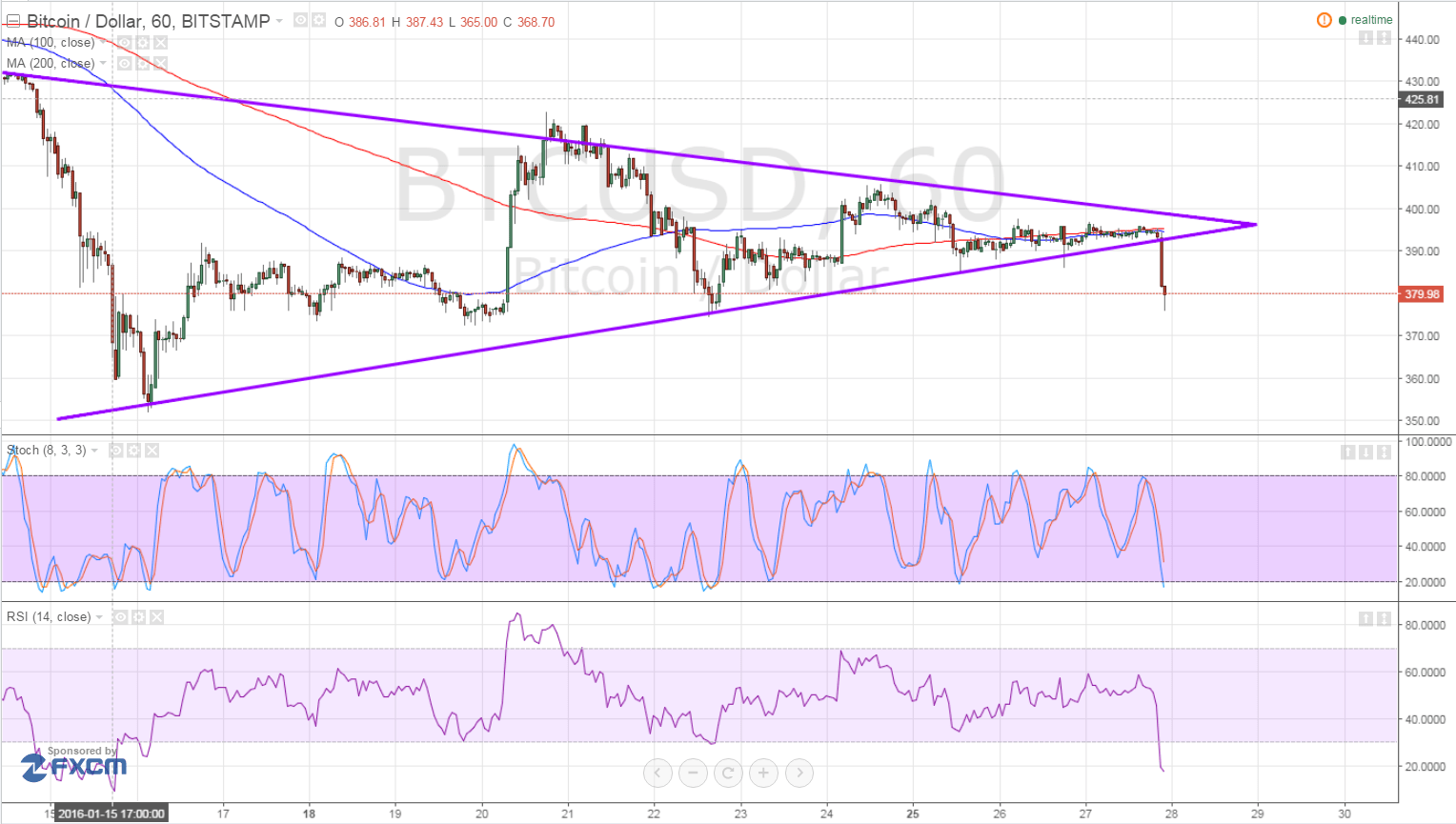The width and height of the screenshot is (1456, 824).
Task: Remove the RSI (14, close) indicator
Action: click(156, 616)
